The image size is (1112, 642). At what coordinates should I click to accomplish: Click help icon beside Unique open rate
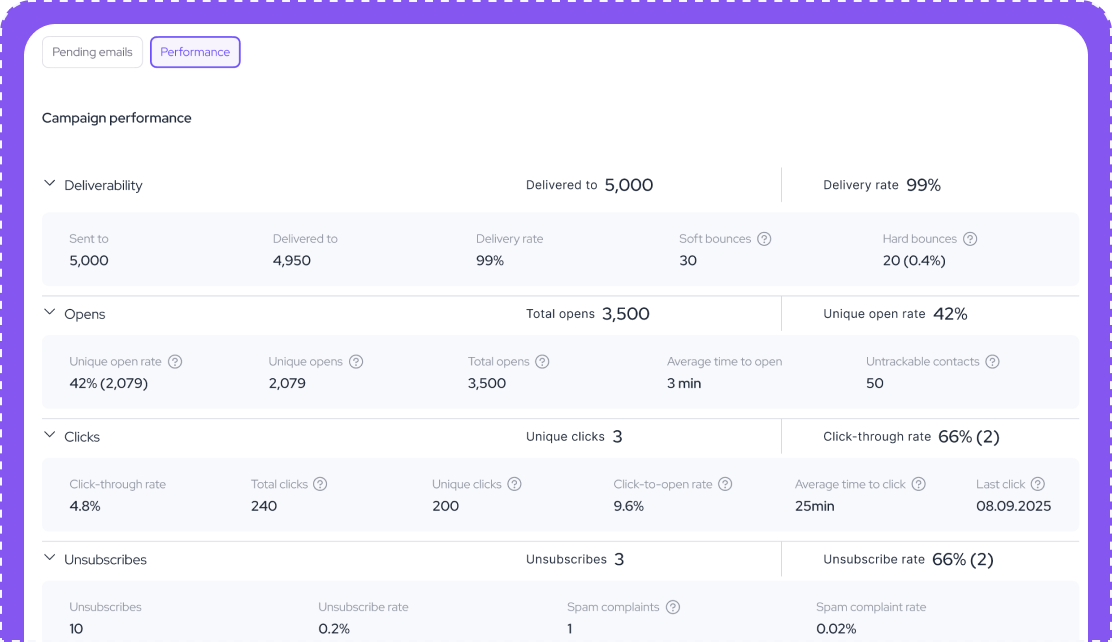175,362
